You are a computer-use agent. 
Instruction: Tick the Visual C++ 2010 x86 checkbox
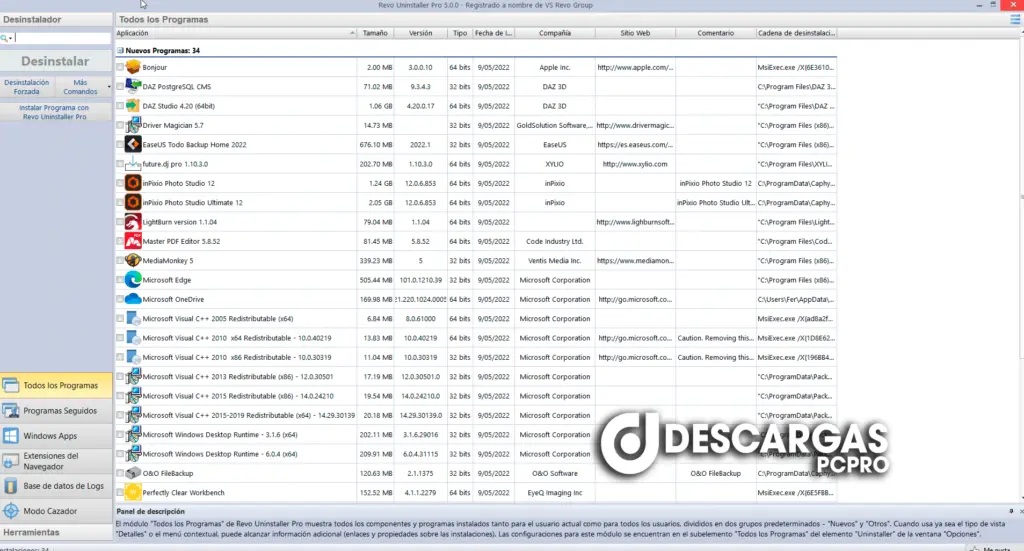[120, 357]
